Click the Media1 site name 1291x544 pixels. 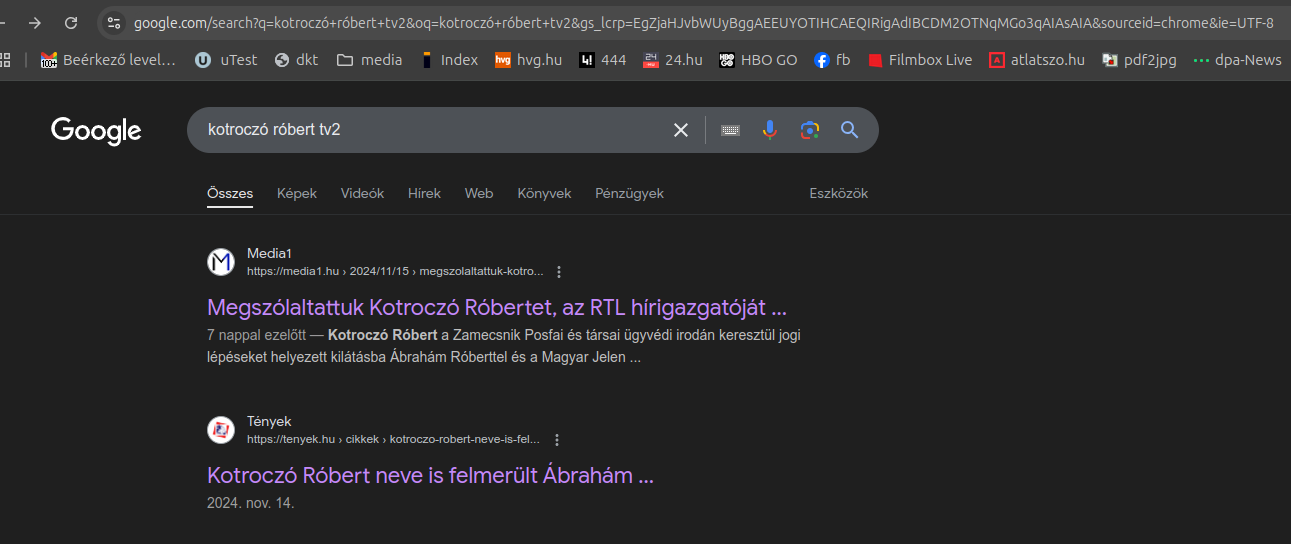coord(270,254)
